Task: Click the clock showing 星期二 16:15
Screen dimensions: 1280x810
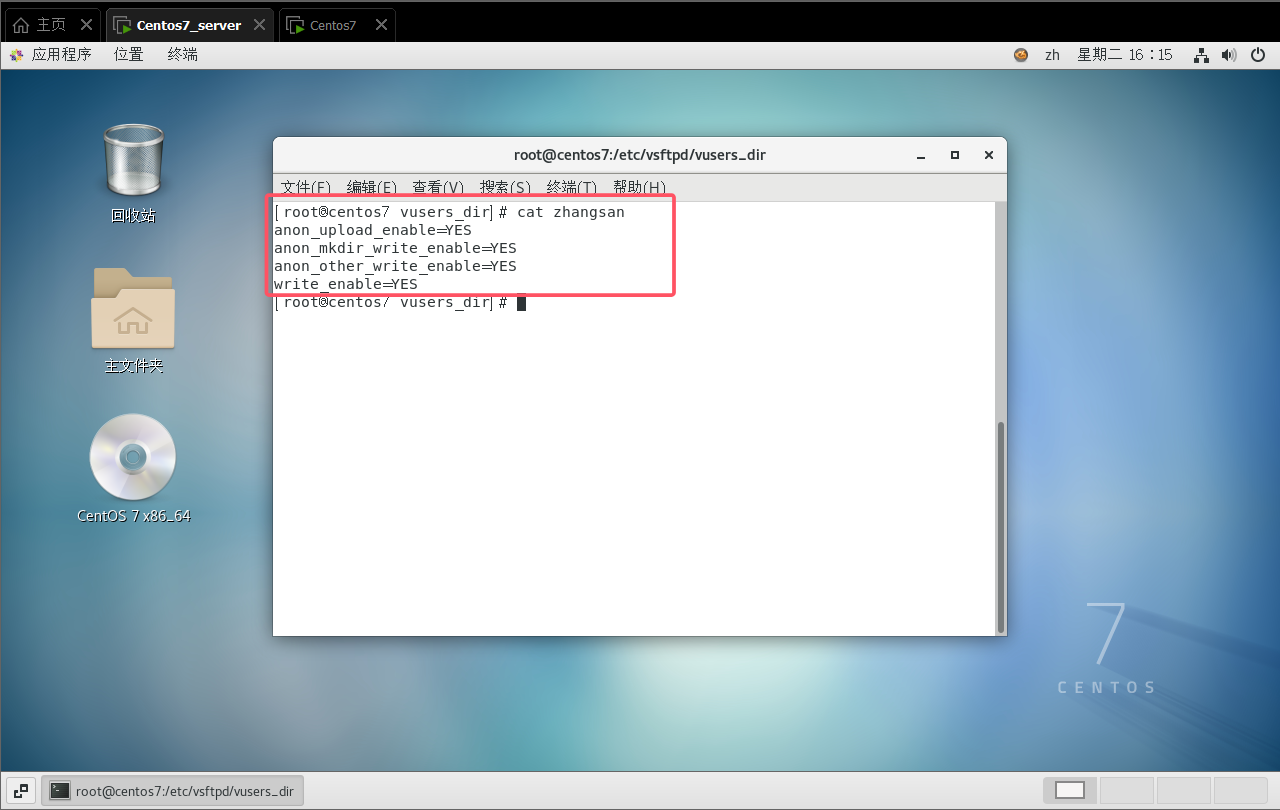Action: [x=1124, y=55]
